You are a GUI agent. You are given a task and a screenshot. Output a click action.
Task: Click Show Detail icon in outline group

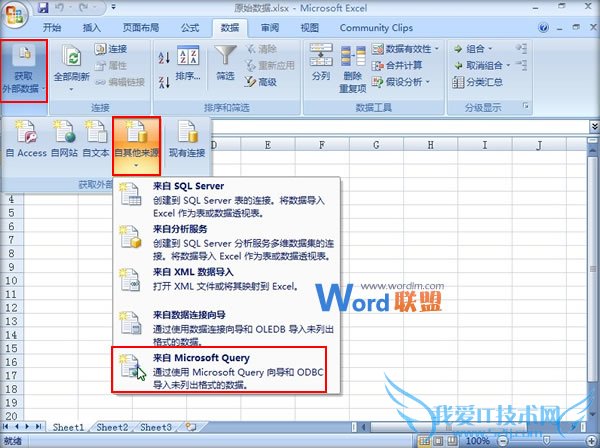tap(521, 48)
